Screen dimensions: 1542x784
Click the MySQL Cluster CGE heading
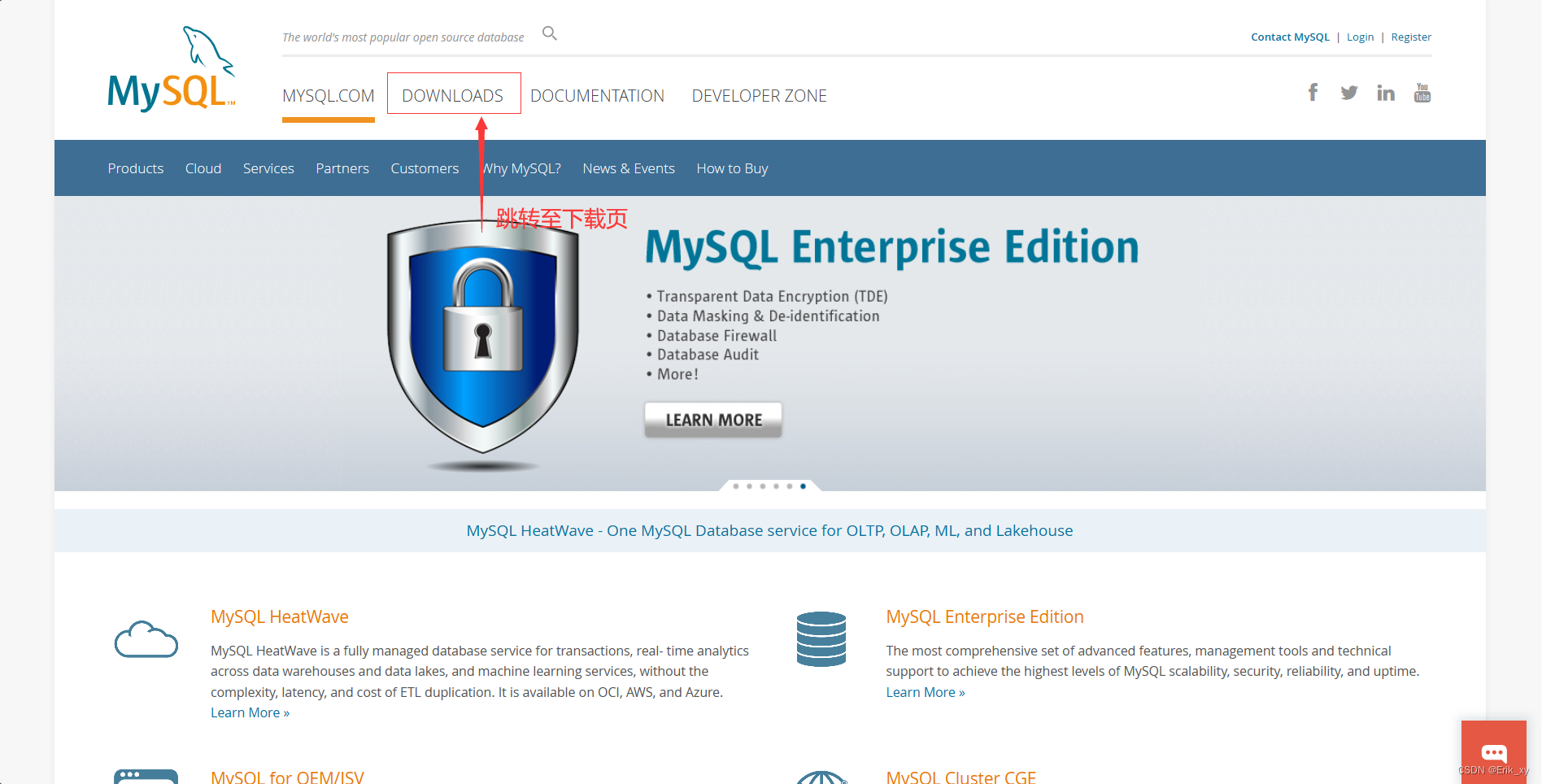click(x=961, y=777)
